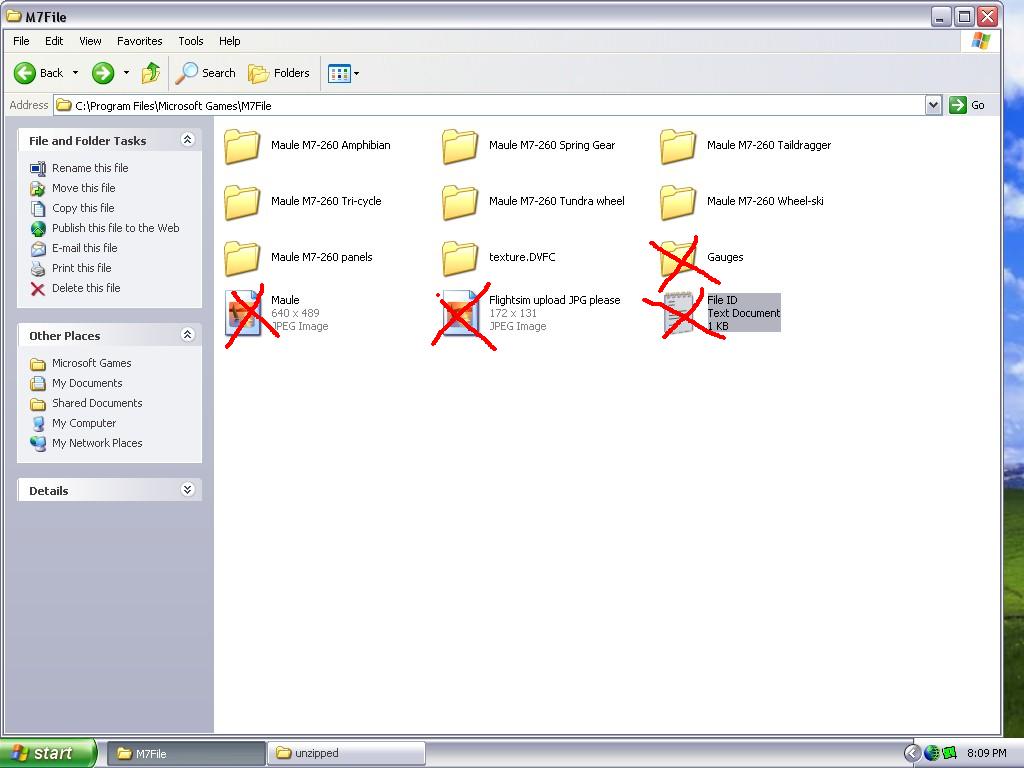Select Maule M7-260 Taildragger folder icon

(x=678, y=146)
